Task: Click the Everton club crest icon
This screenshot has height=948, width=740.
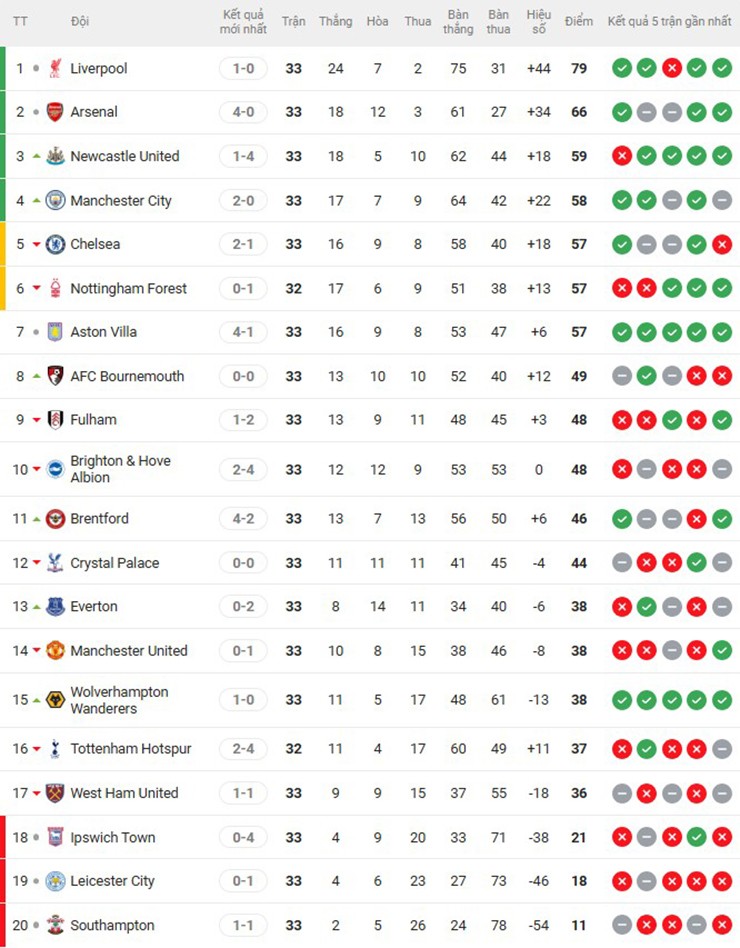Action: tap(55, 606)
